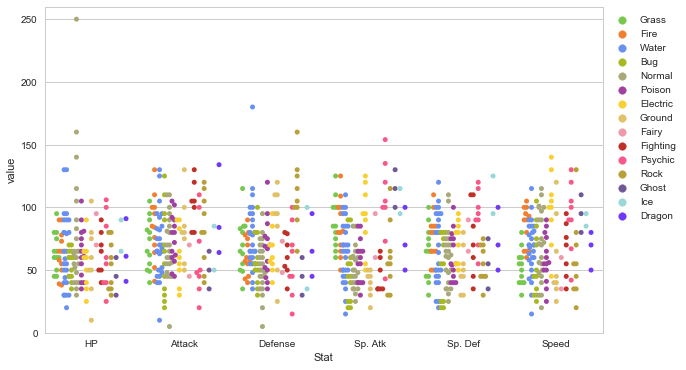Select the 180 Defense water outlier point
The height and width of the screenshot is (370, 686).
tap(252, 107)
